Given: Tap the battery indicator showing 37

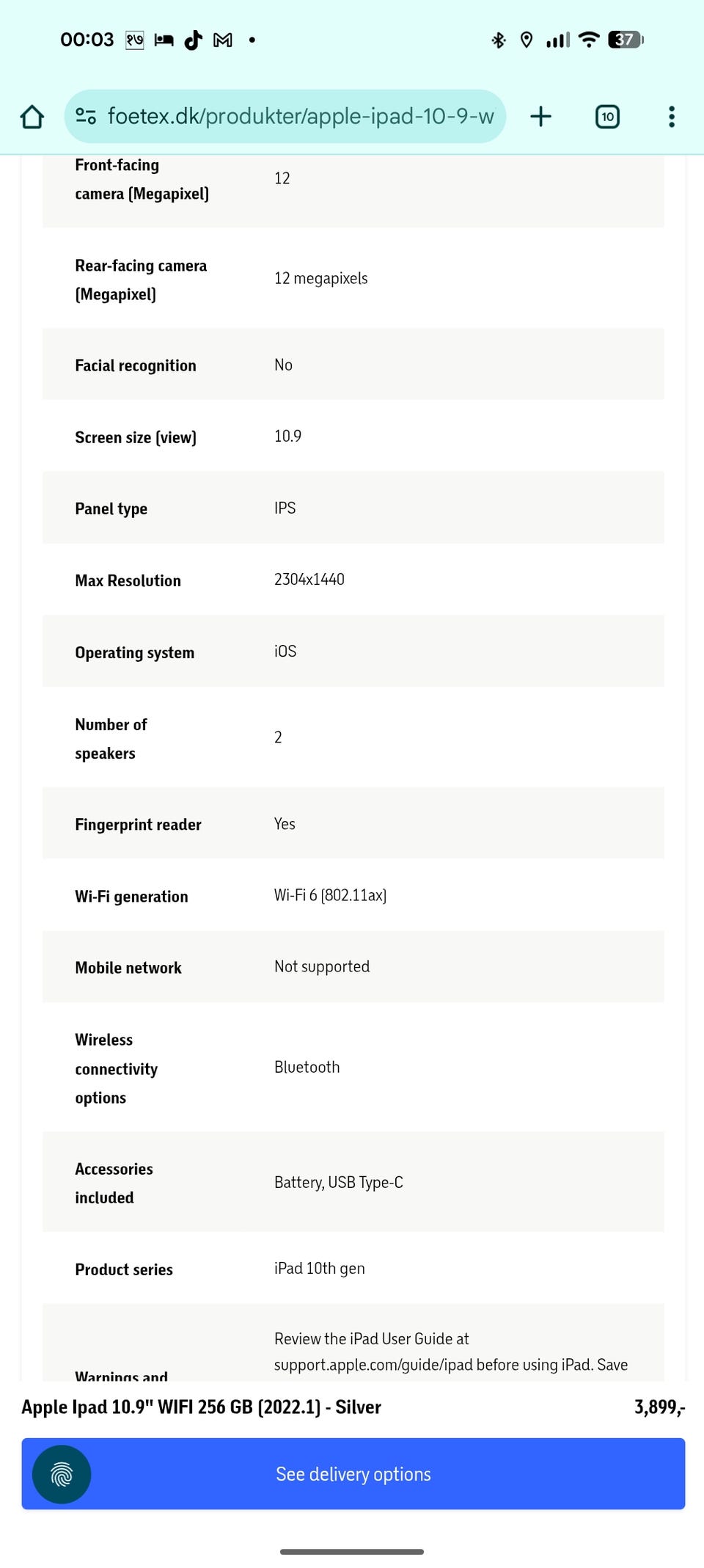Looking at the screenshot, I should click(625, 40).
